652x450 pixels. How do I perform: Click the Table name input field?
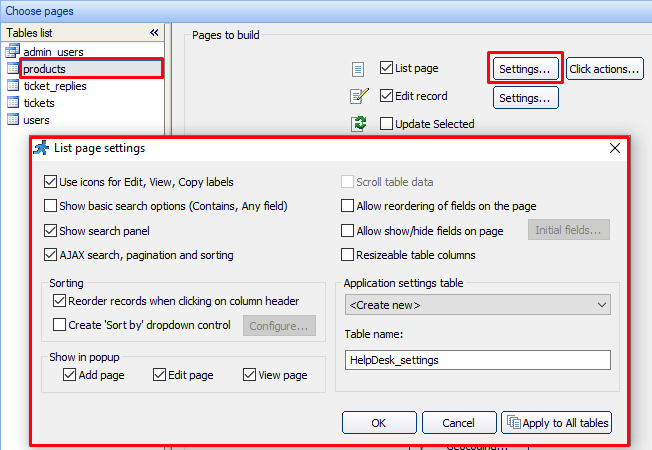pyautogui.click(x=476, y=360)
